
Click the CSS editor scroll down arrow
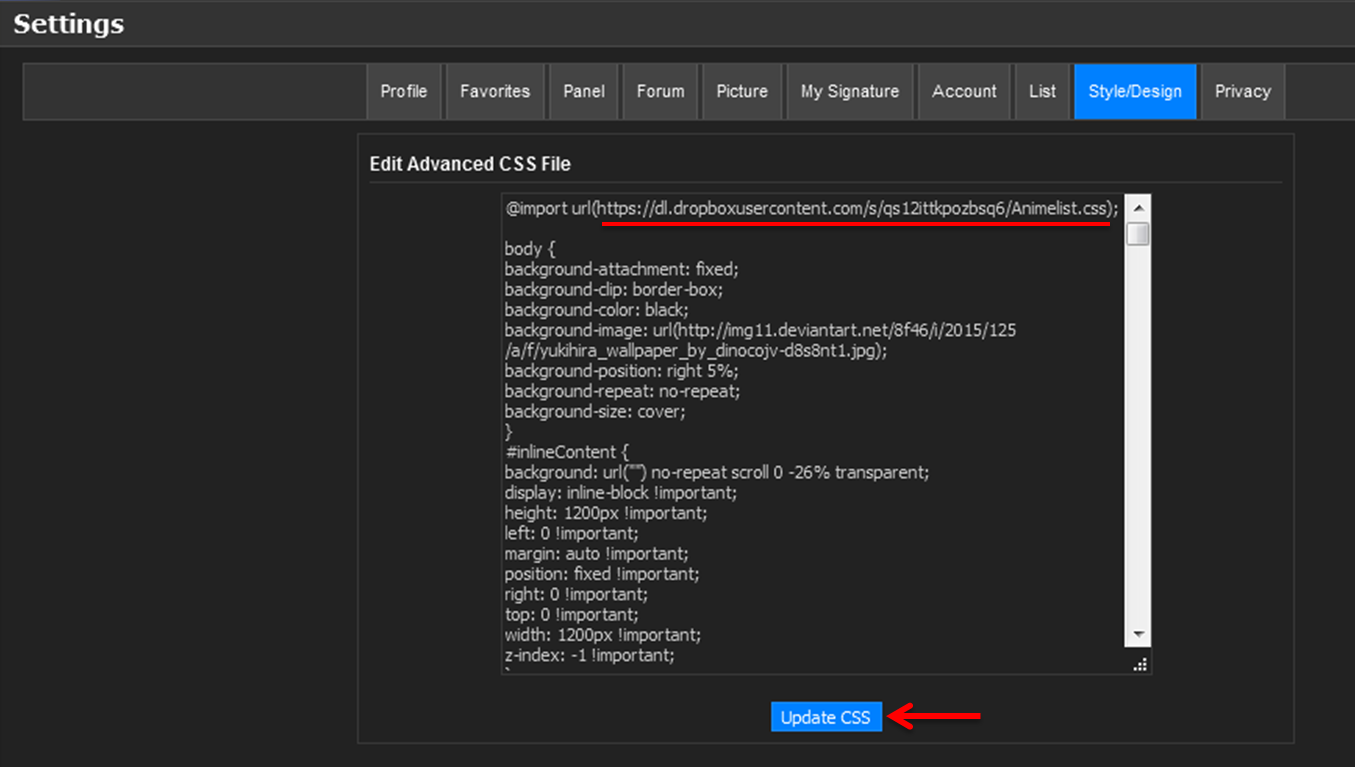[1138, 635]
